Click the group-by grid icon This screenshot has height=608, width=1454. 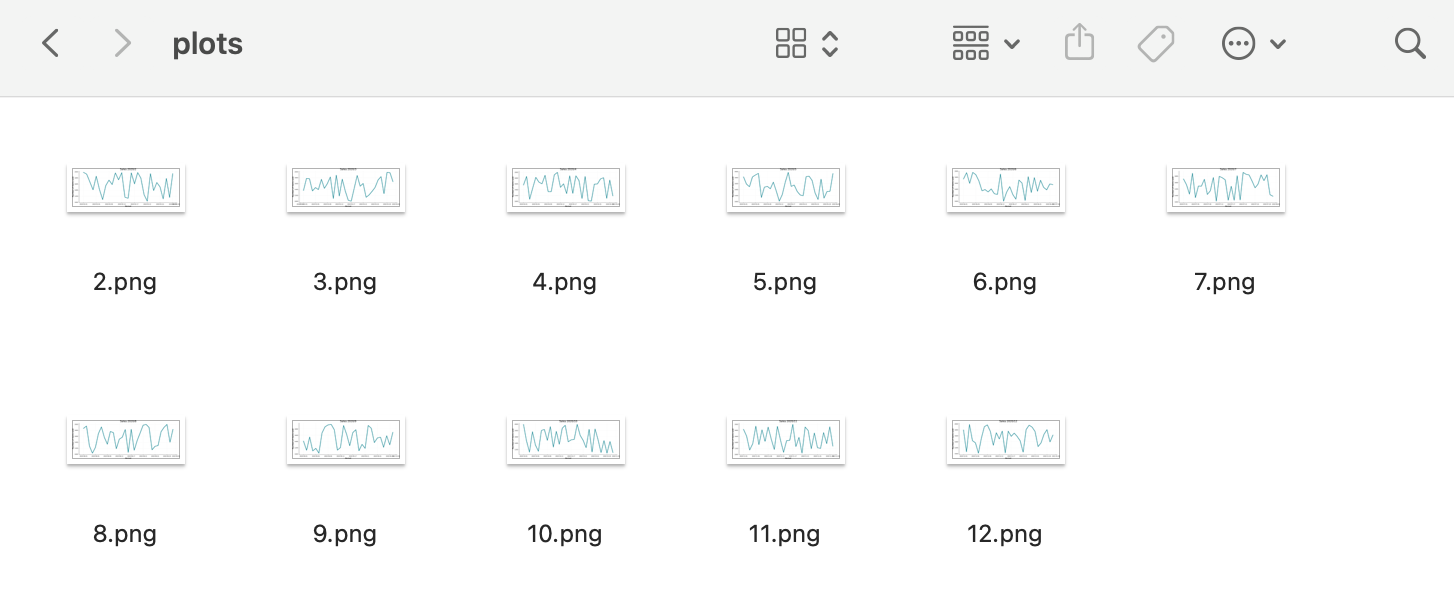pyautogui.click(x=970, y=44)
